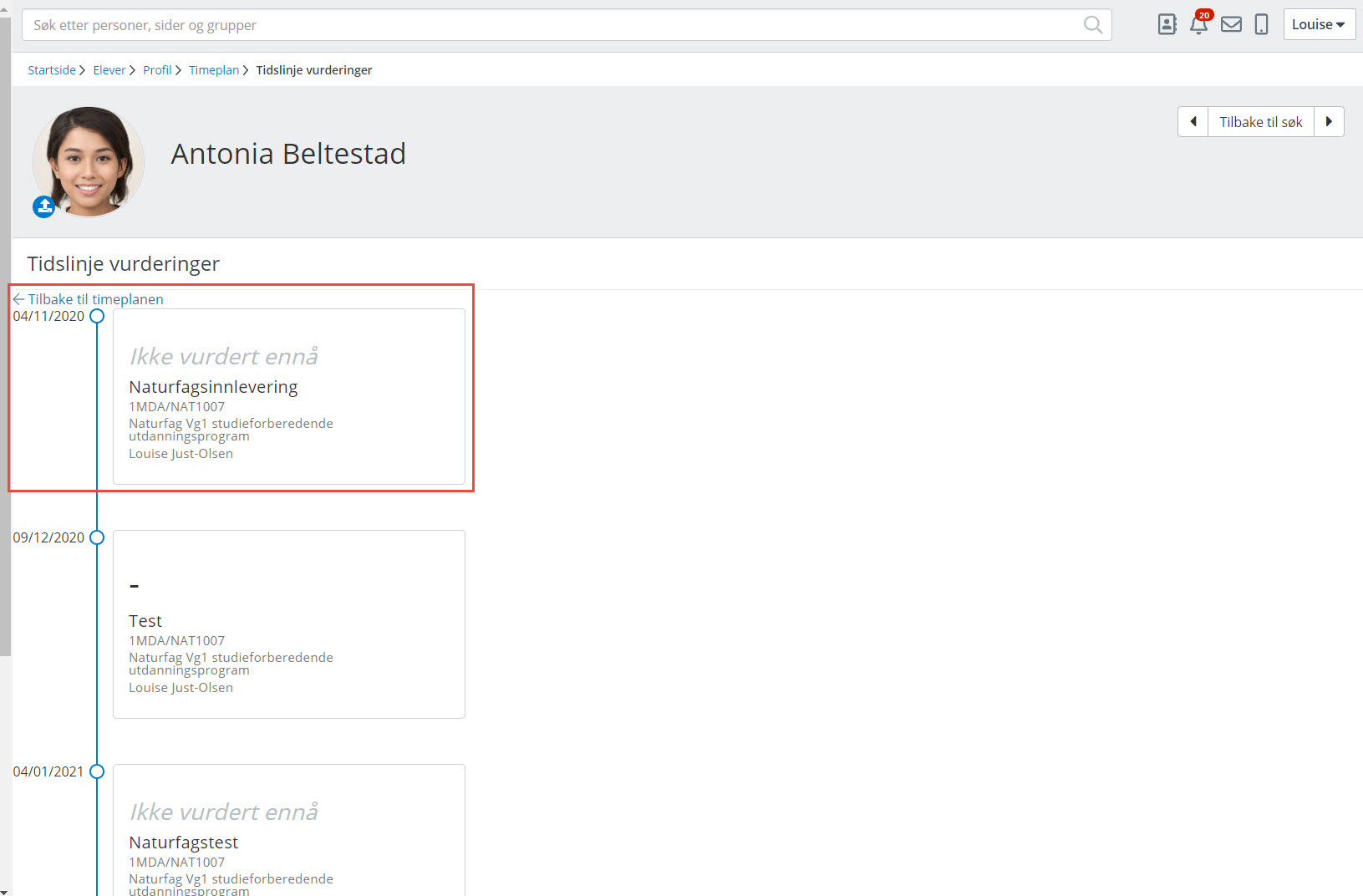Screen dimensions: 1363x896
Task: Open the contacts address book icon
Action: coord(1167,25)
